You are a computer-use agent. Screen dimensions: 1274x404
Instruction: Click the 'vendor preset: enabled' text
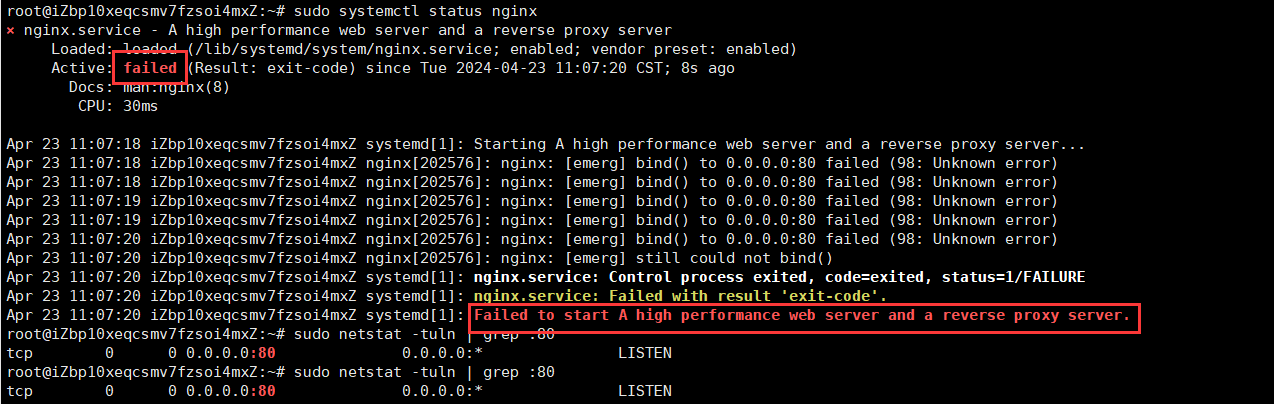[x=689, y=49]
